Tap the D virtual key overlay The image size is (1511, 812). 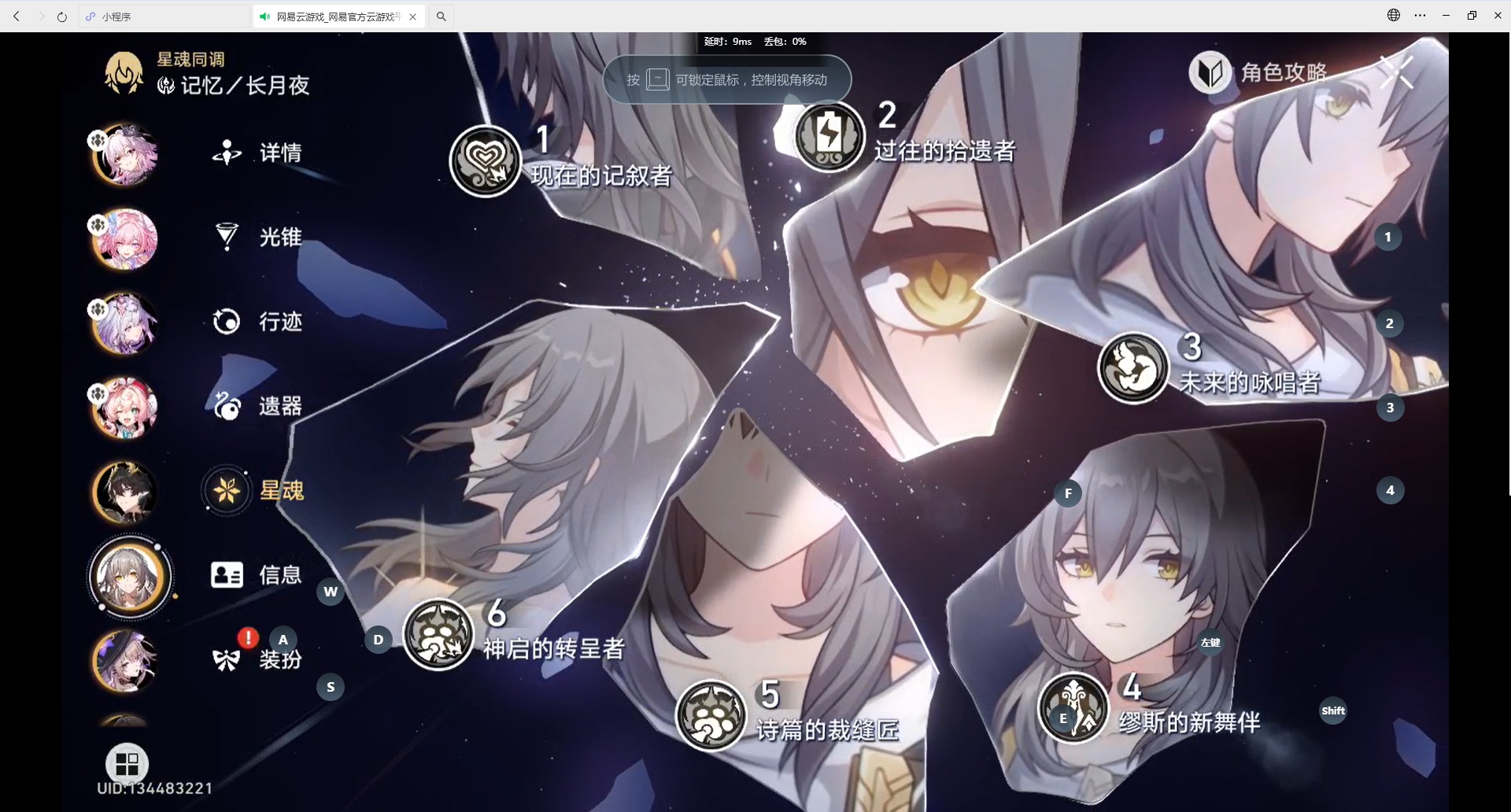coord(379,640)
